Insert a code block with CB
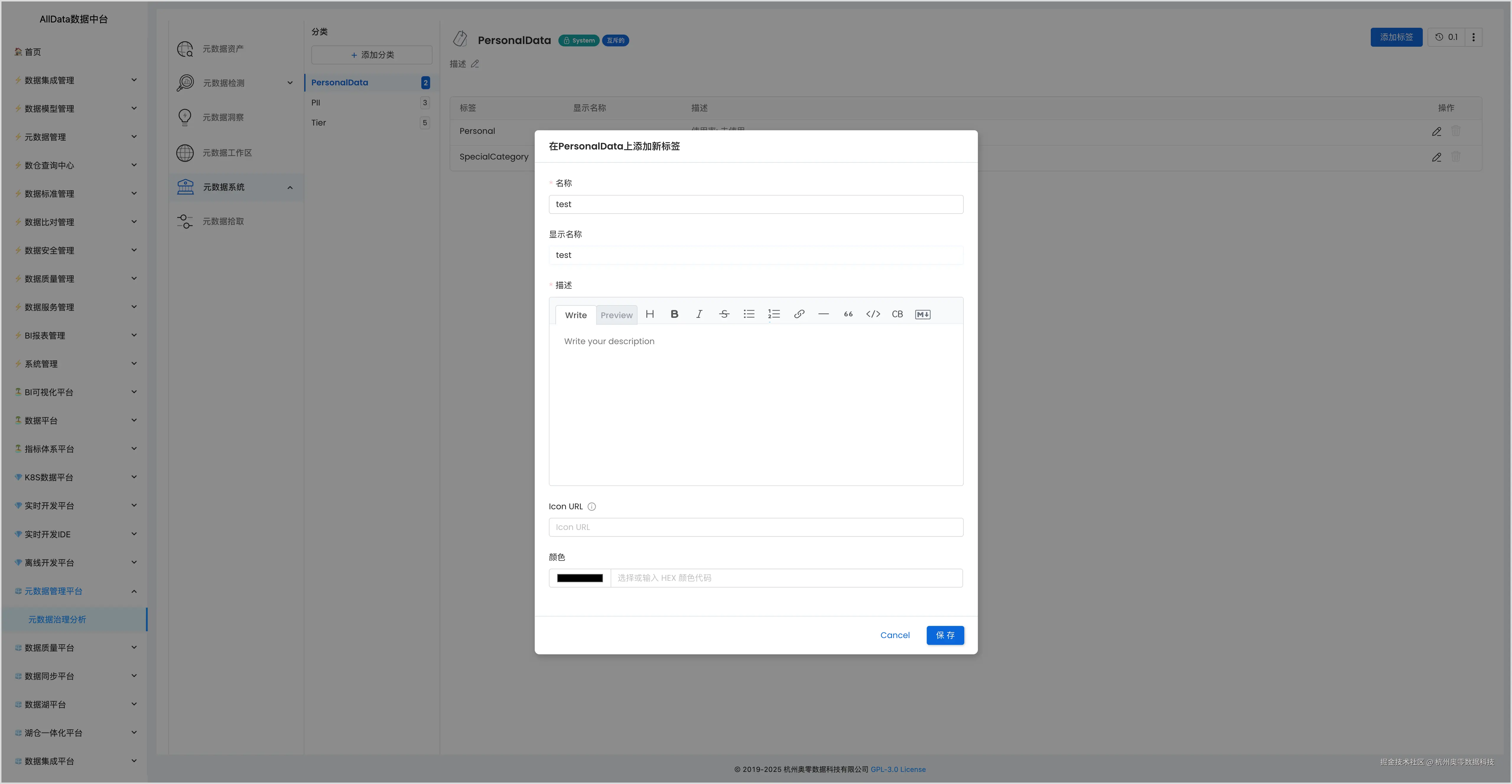This screenshot has width=1512, height=784. coord(897,315)
